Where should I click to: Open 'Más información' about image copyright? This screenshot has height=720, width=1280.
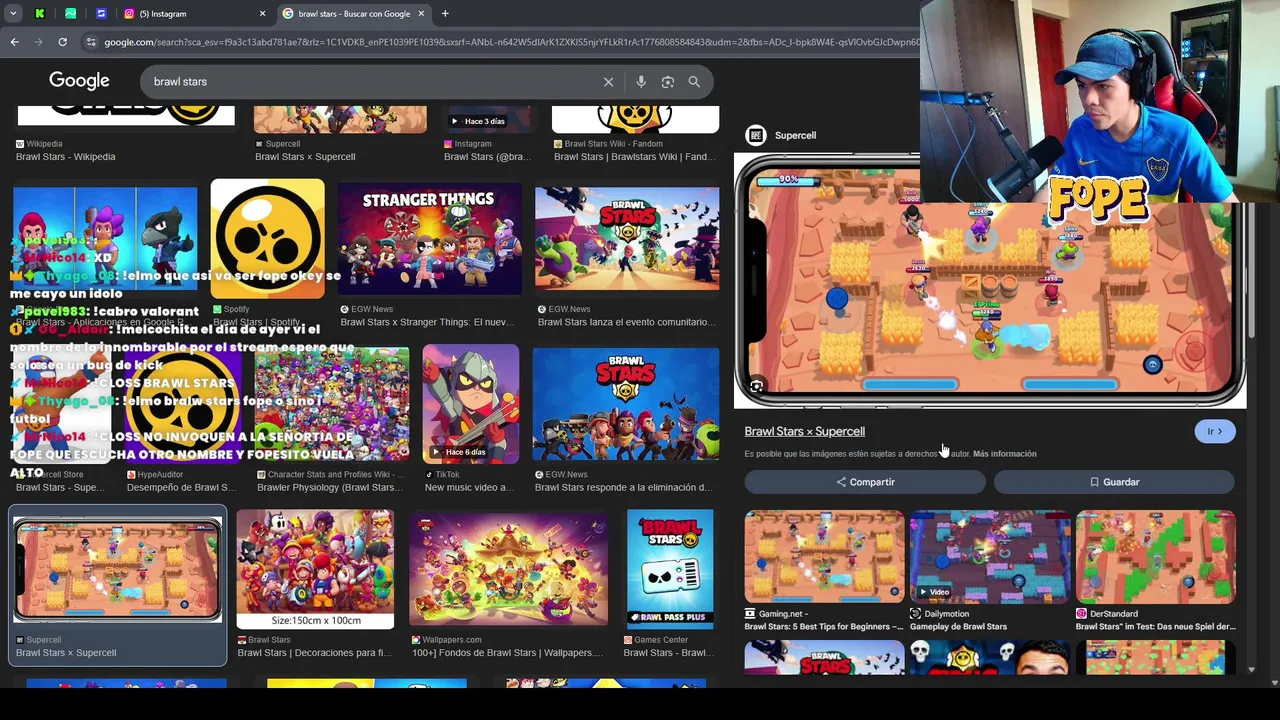point(1004,454)
